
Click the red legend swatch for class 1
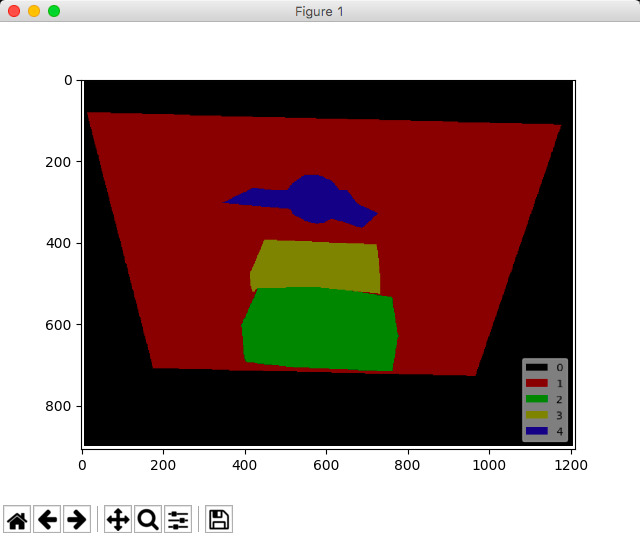(537, 383)
